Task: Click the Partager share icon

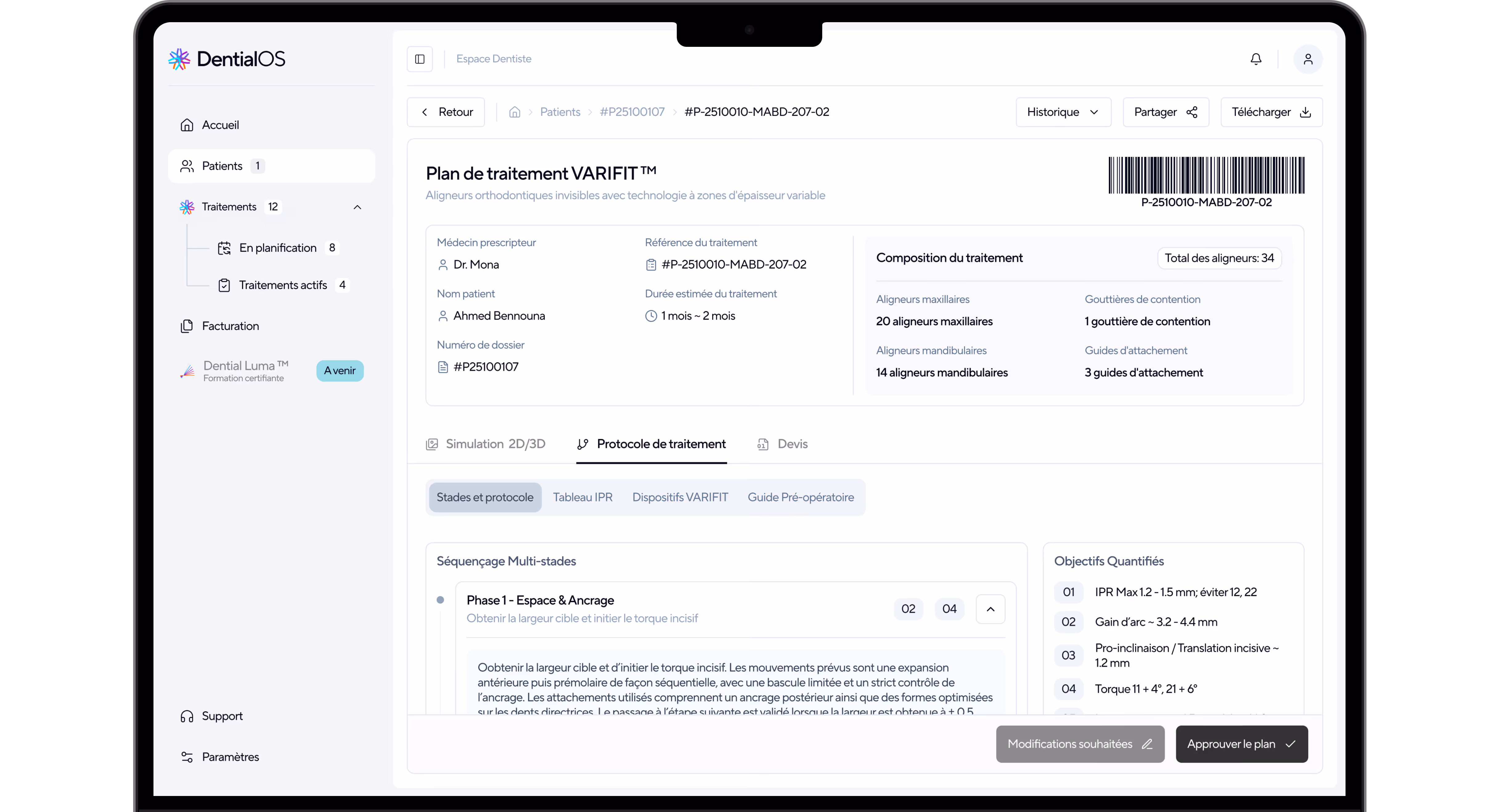Action: [1191, 112]
